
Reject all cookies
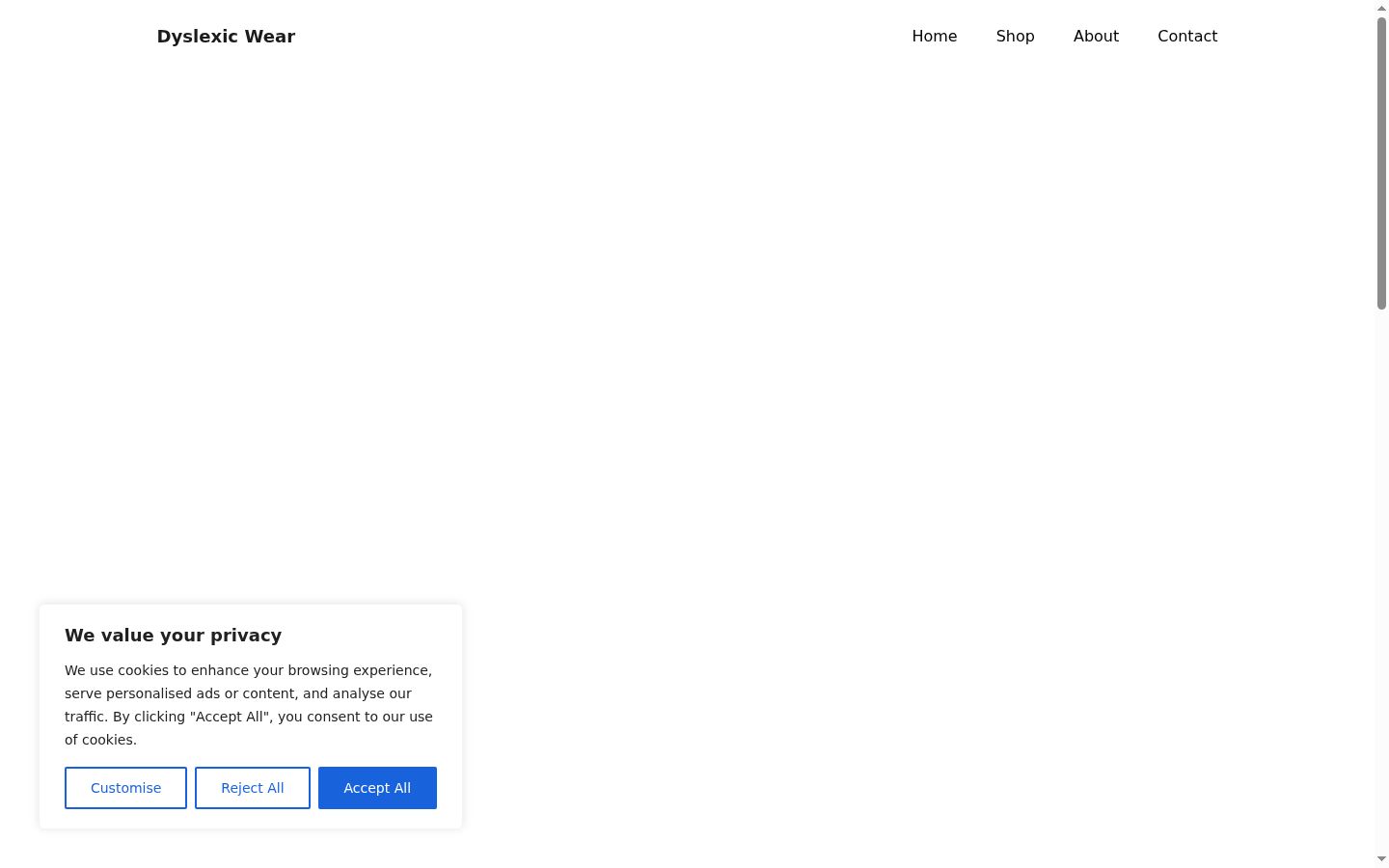(x=253, y=788)
